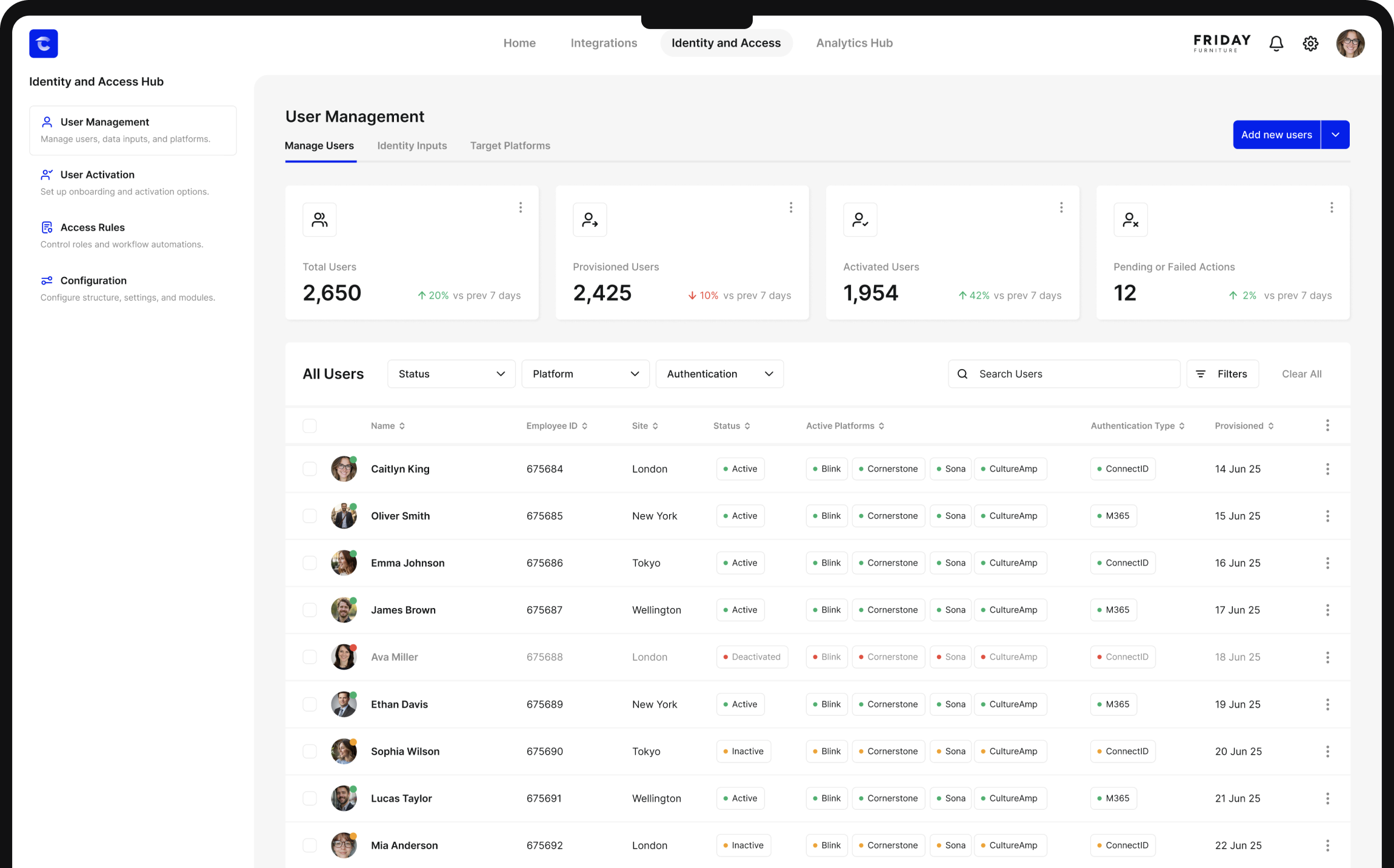The image size is (1394, 868).
Task: Select James Brown's row checkbox
Action: coord(310,610)
